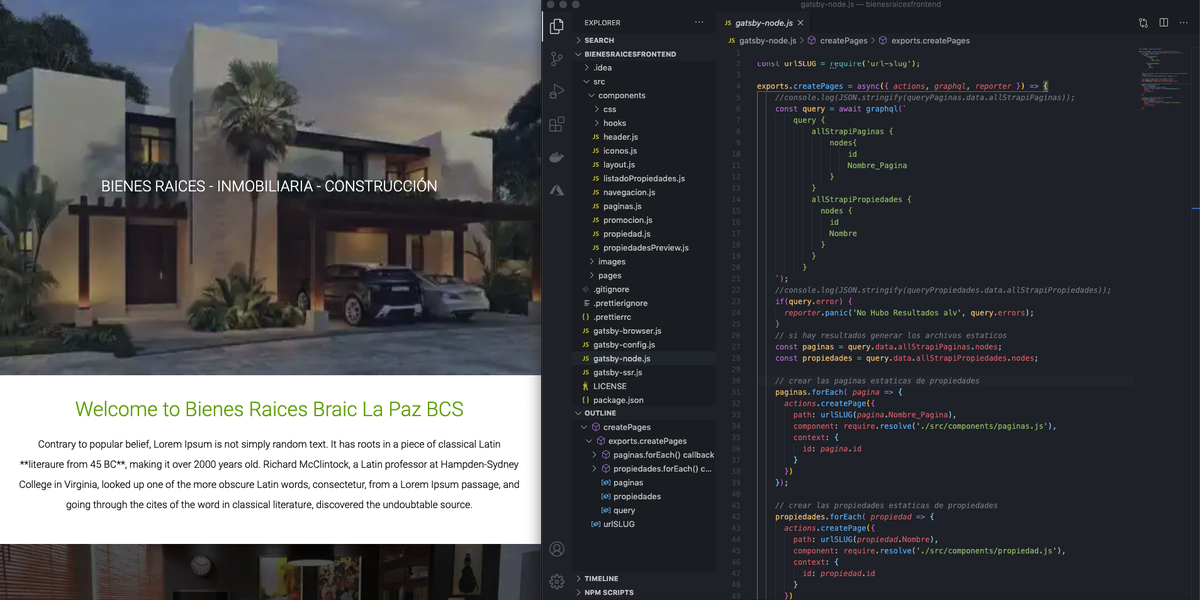Viewport: 1200px width, 600px height.
Task: Split the editor to the right
Action: tap(1164, 22)
